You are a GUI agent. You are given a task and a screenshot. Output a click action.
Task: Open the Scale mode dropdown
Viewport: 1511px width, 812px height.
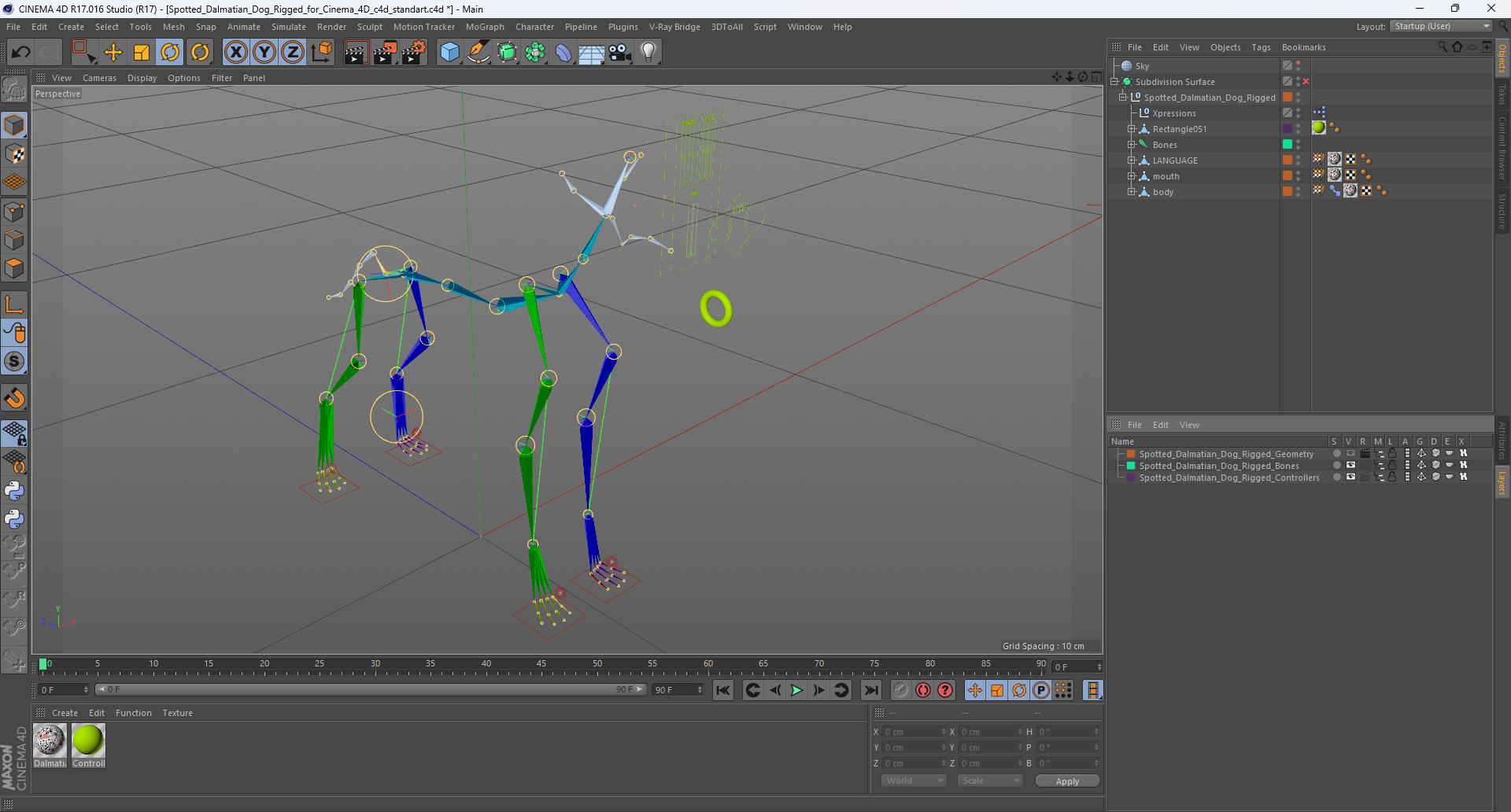990,781
